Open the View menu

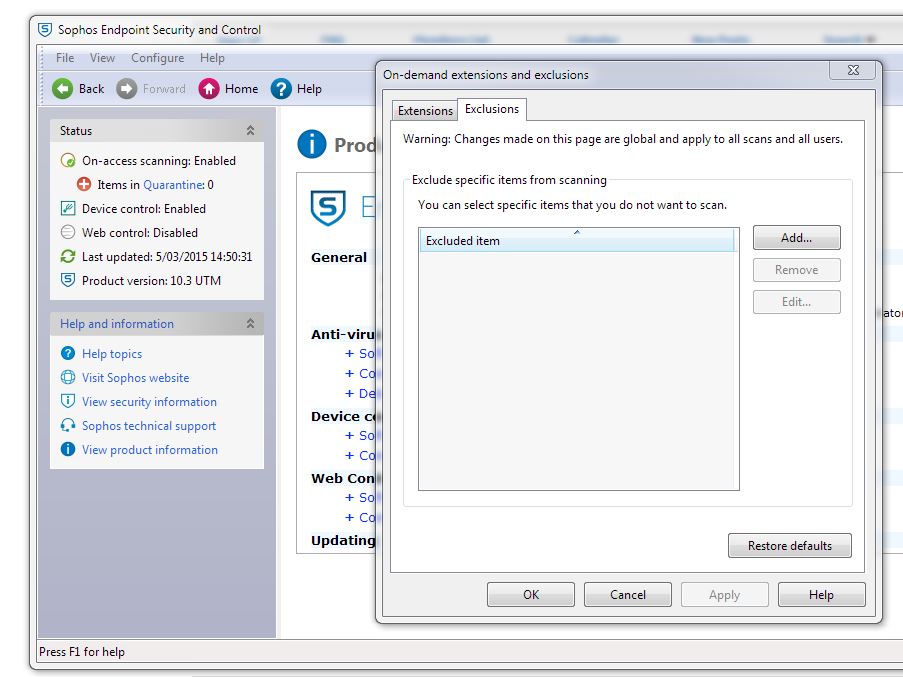pos(103,58)
